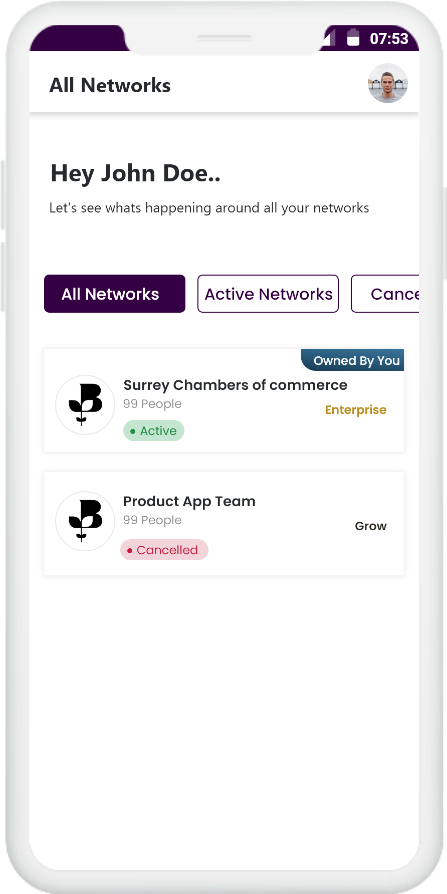Tap the Owned By You badge
This screenshot has width=447, height=894.
pyautogui.click(x=352, y=360)
